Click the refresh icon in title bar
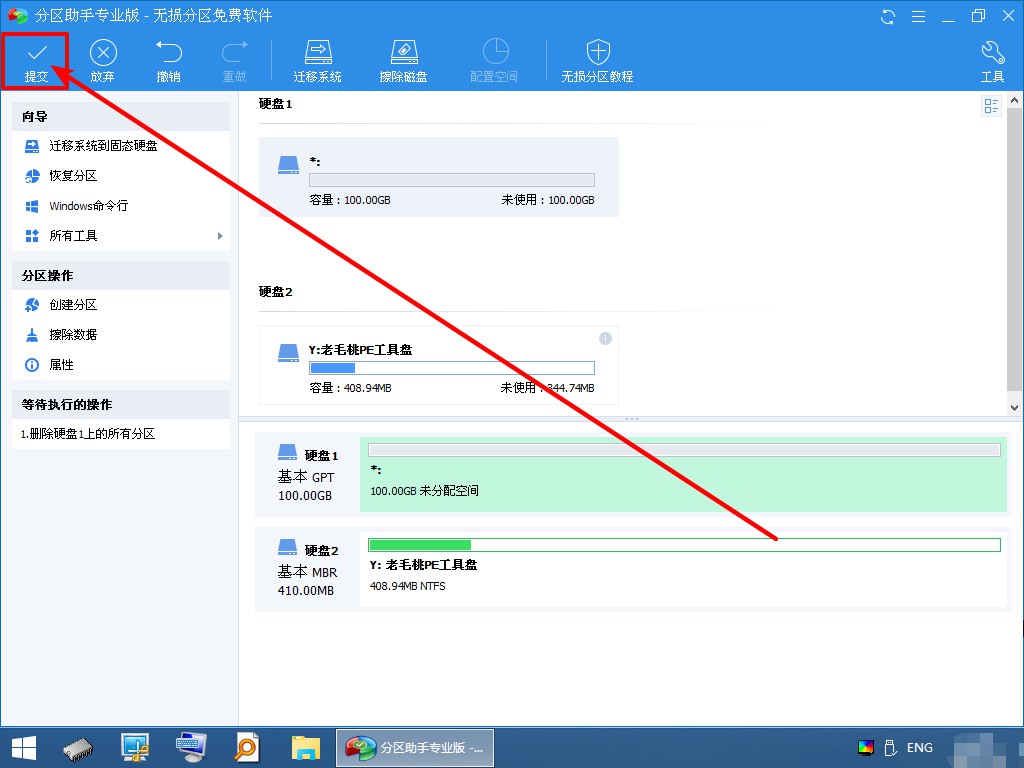The image size is (1024, 768). [888, 16]
